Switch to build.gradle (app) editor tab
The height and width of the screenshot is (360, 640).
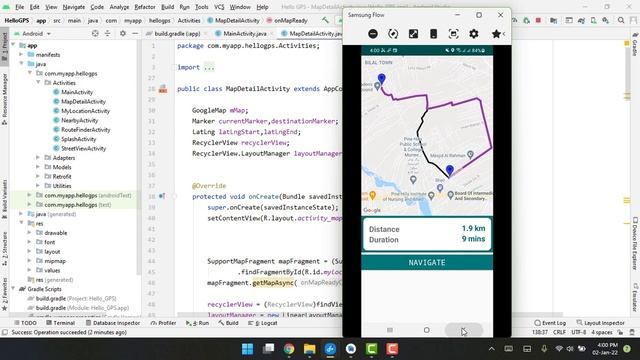(177, 33)
